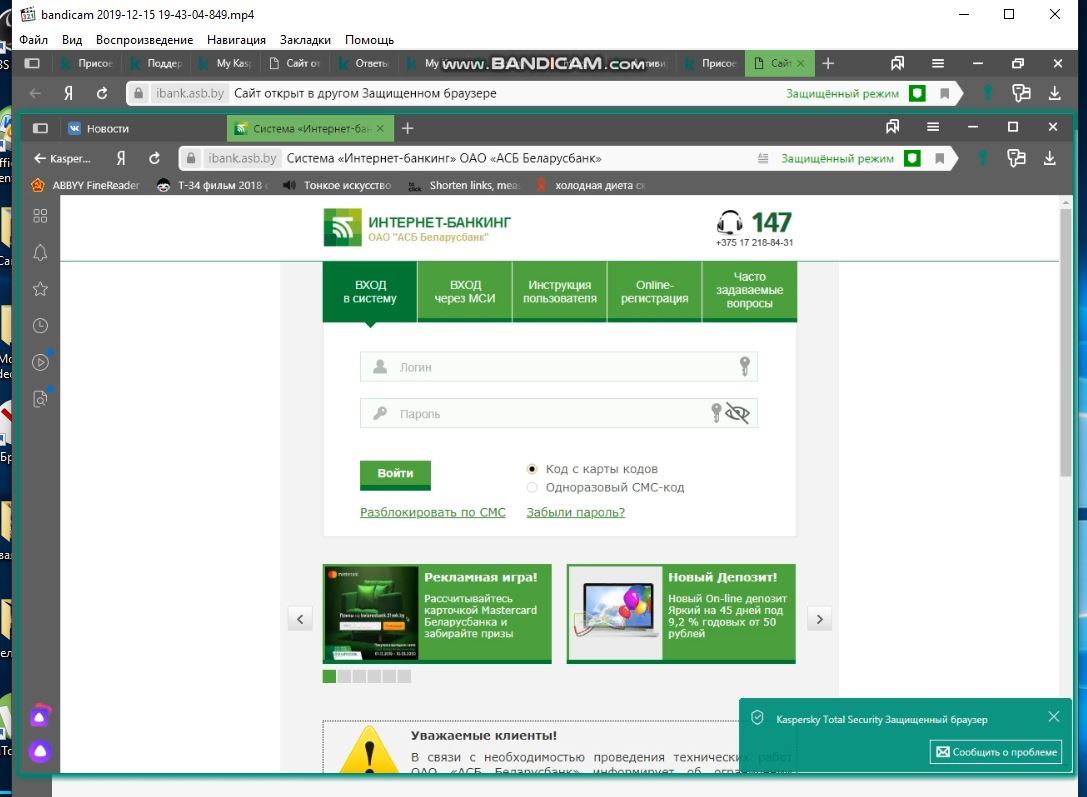Image resolution: width=1087 pixels, height=797 pixels.
Task: Toggle password visibility with the eye icon
Action: click(x=738, y=414)
